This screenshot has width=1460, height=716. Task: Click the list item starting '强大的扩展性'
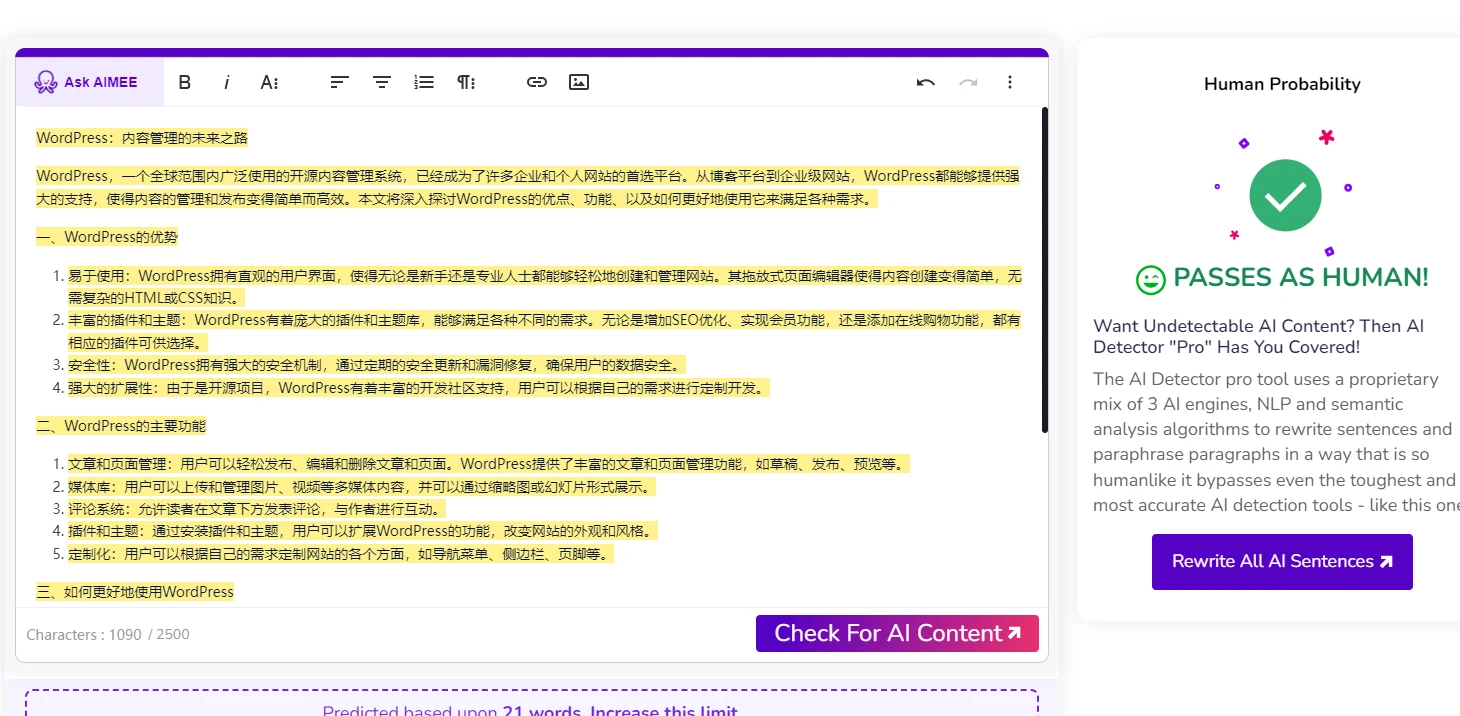coord(420,388)
